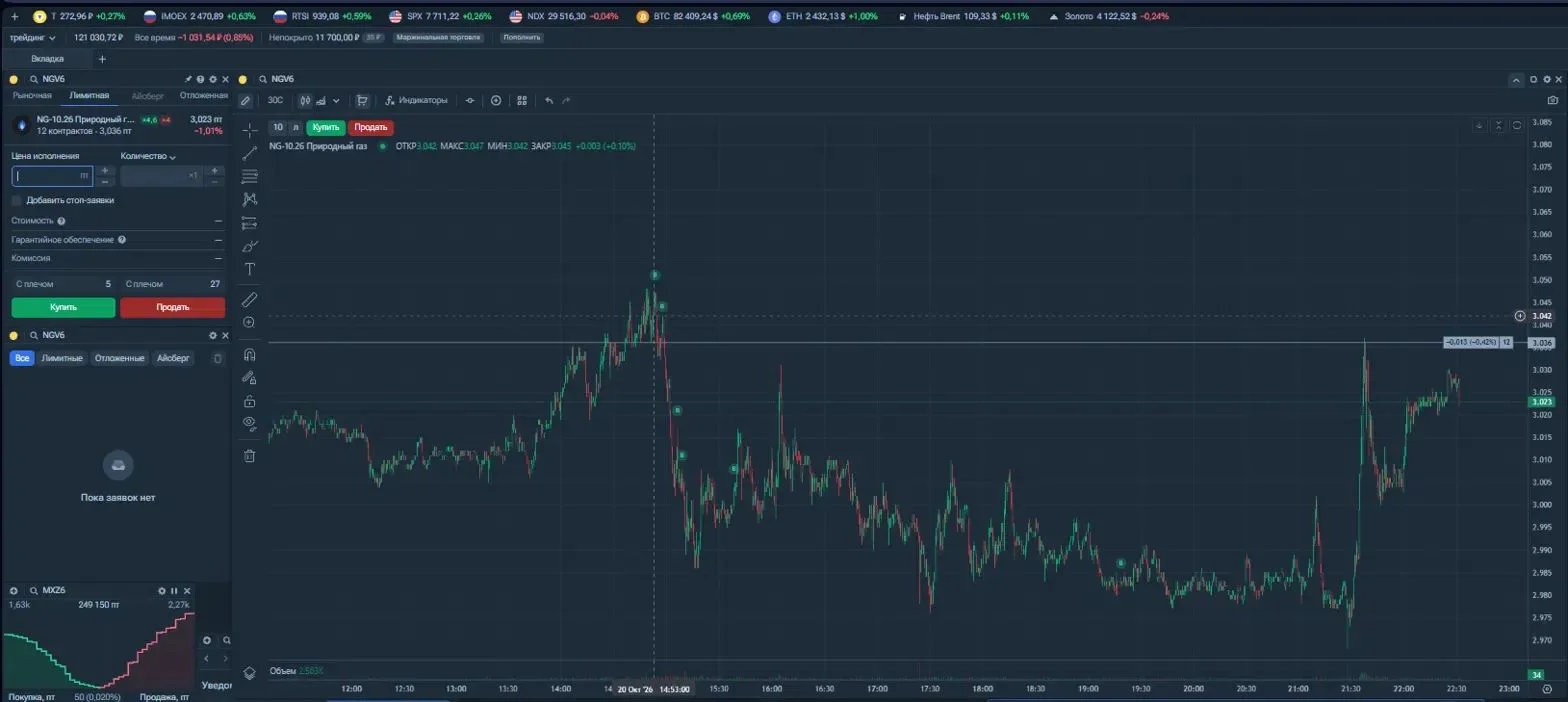Click the red Продать button in order panel
The height and width of the screenshot is (702, 1568).
click(x=173, y=307)
